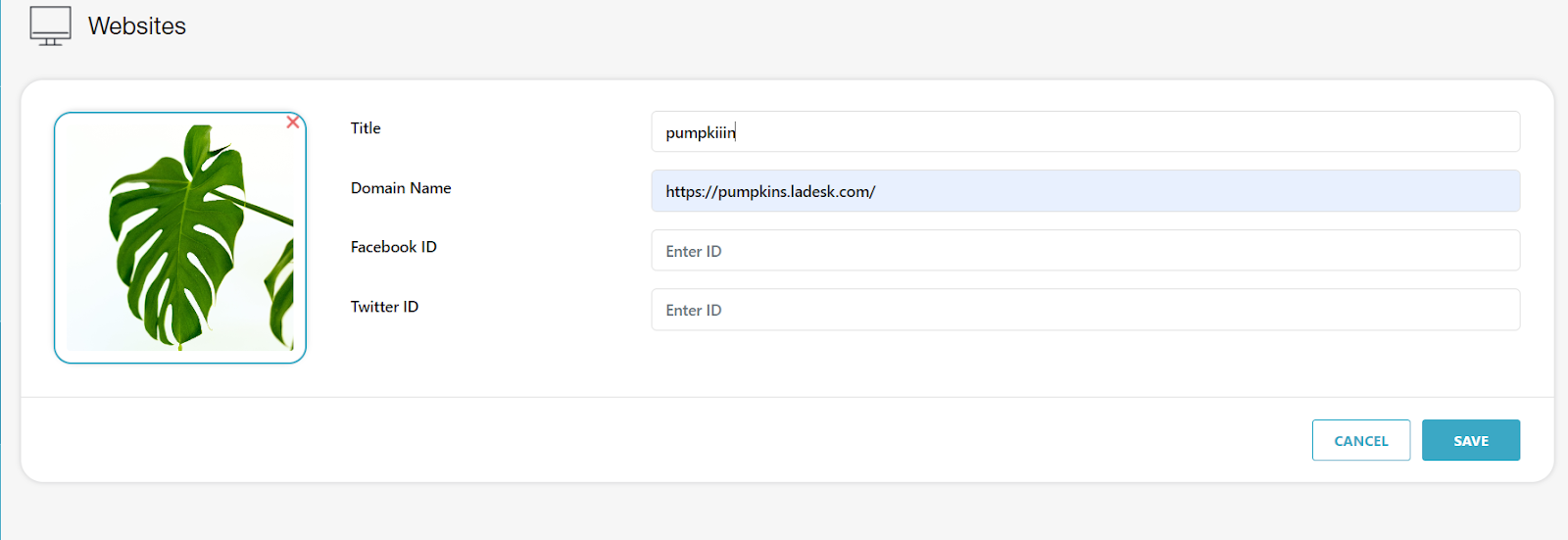Focus the Twitter ID input field
This screenshot has width=1568, height=540.
1085,310
